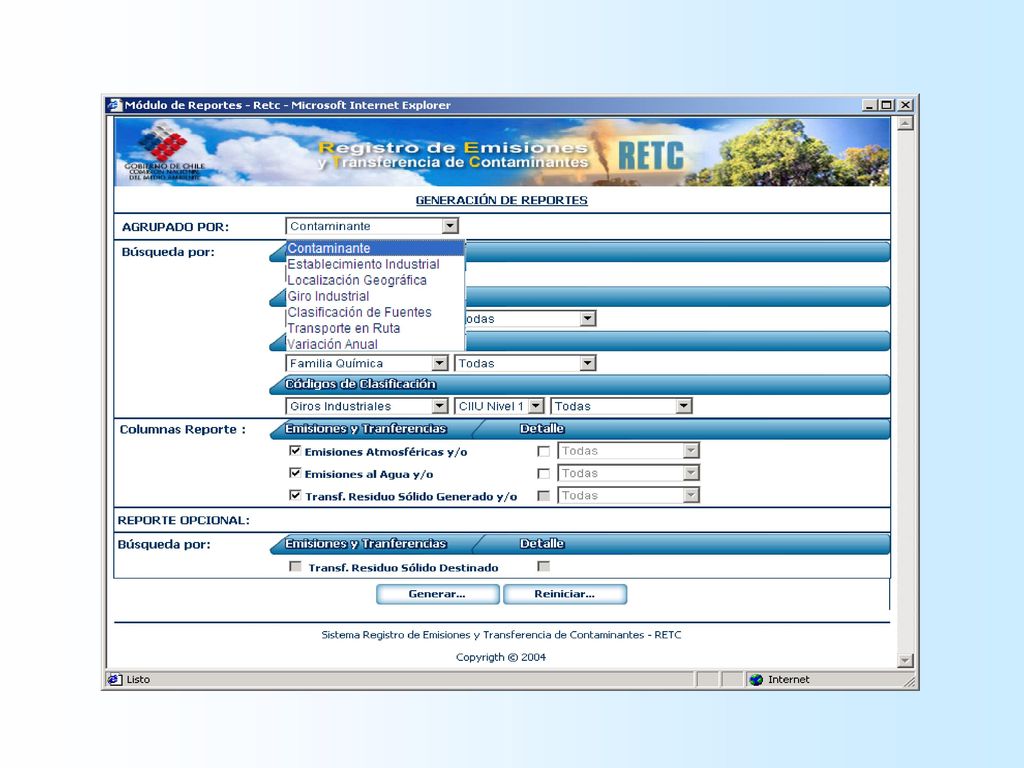Click the RETC banner logo

[x=650, y=156]
